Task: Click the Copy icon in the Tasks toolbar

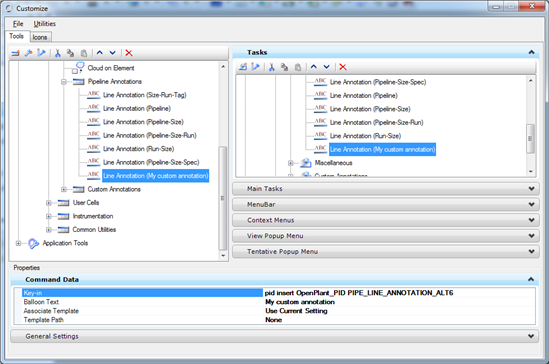Action: coord(284,67)
